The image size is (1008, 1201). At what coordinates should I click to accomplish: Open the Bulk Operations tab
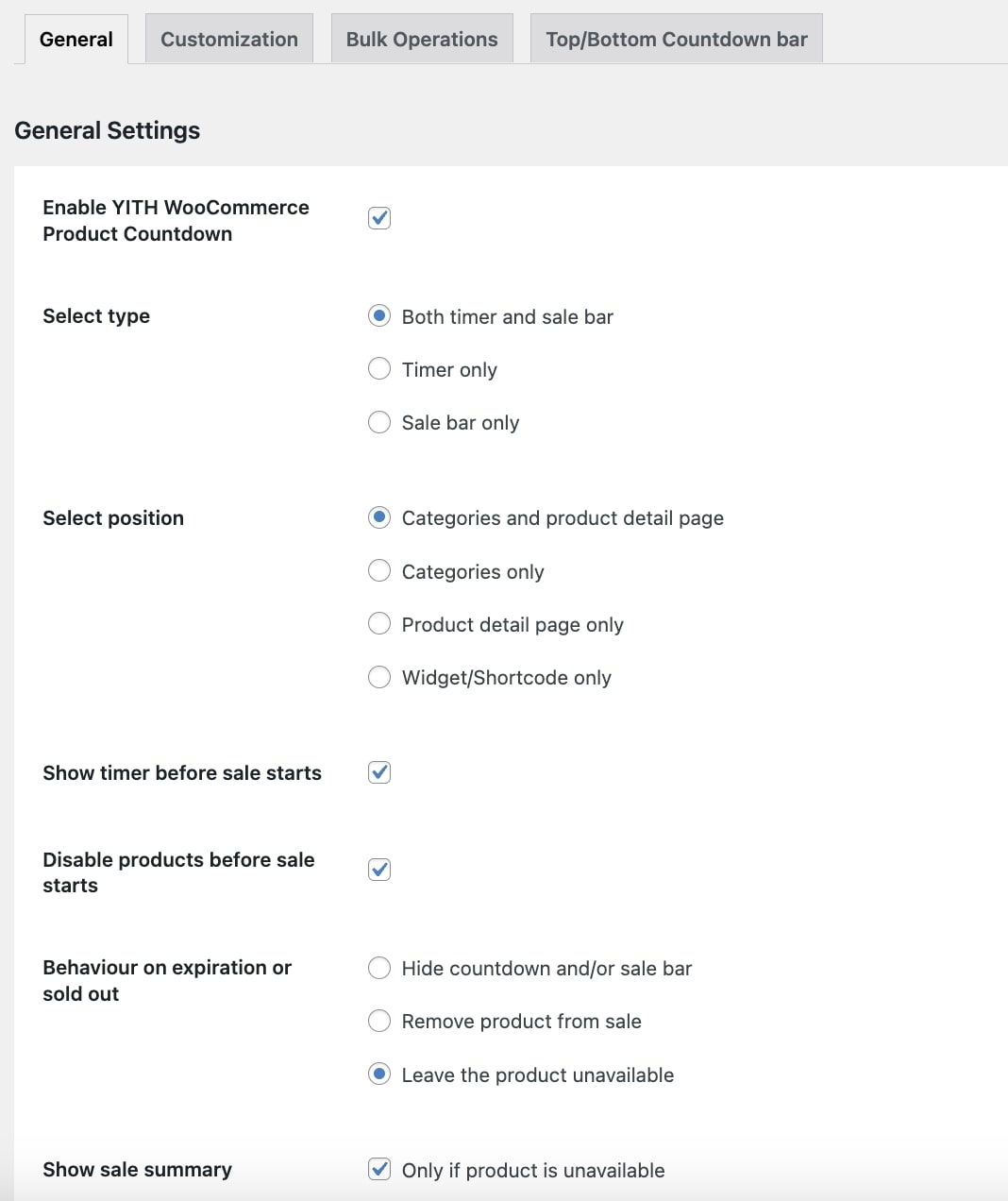coord(422,40)
